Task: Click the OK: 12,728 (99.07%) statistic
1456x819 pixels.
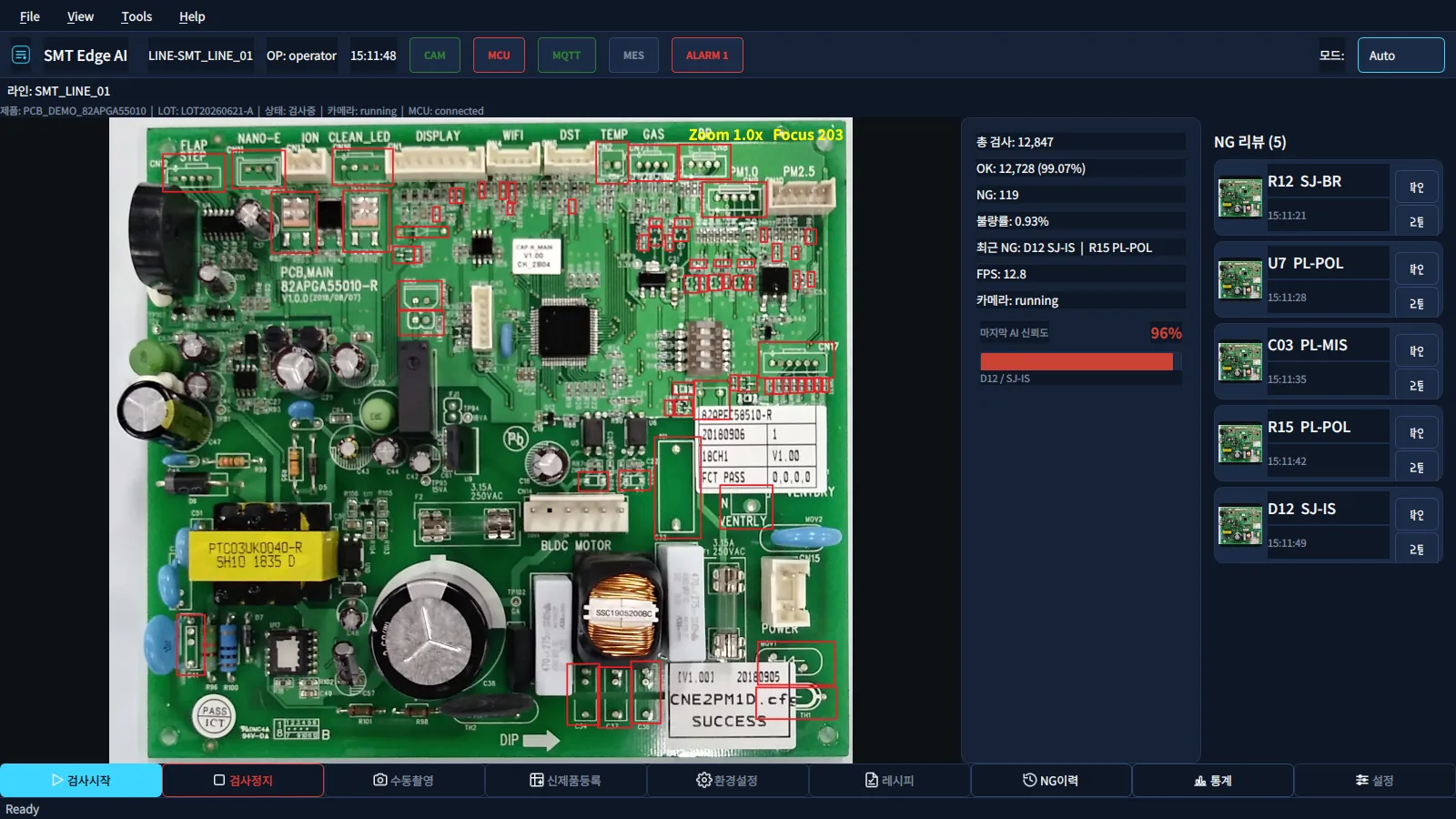Action: (x=1031, y=168)
